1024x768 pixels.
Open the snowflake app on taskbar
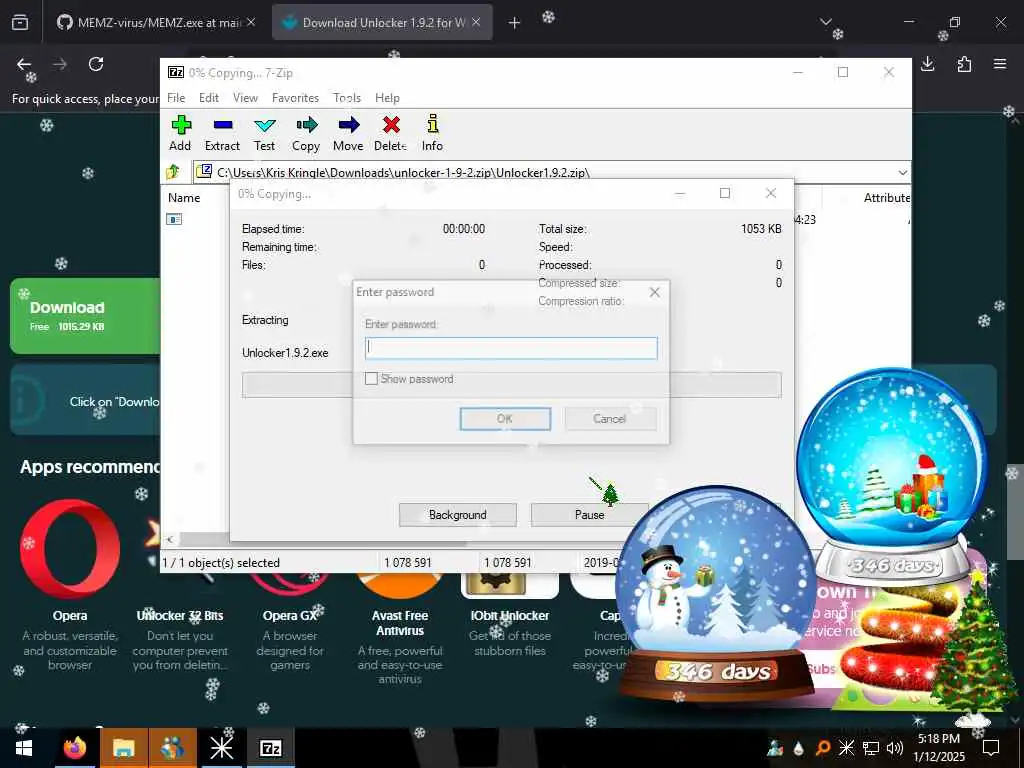[x=221, y=748]
